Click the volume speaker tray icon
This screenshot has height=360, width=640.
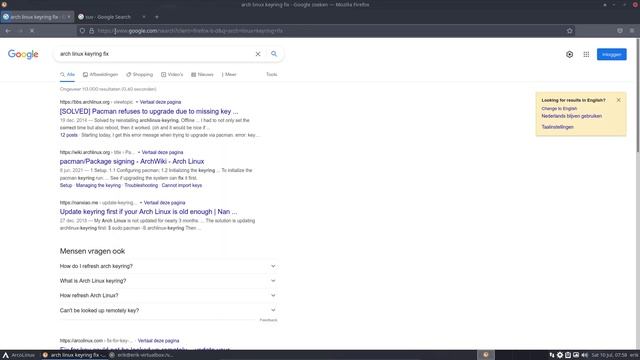coord(584,355)
